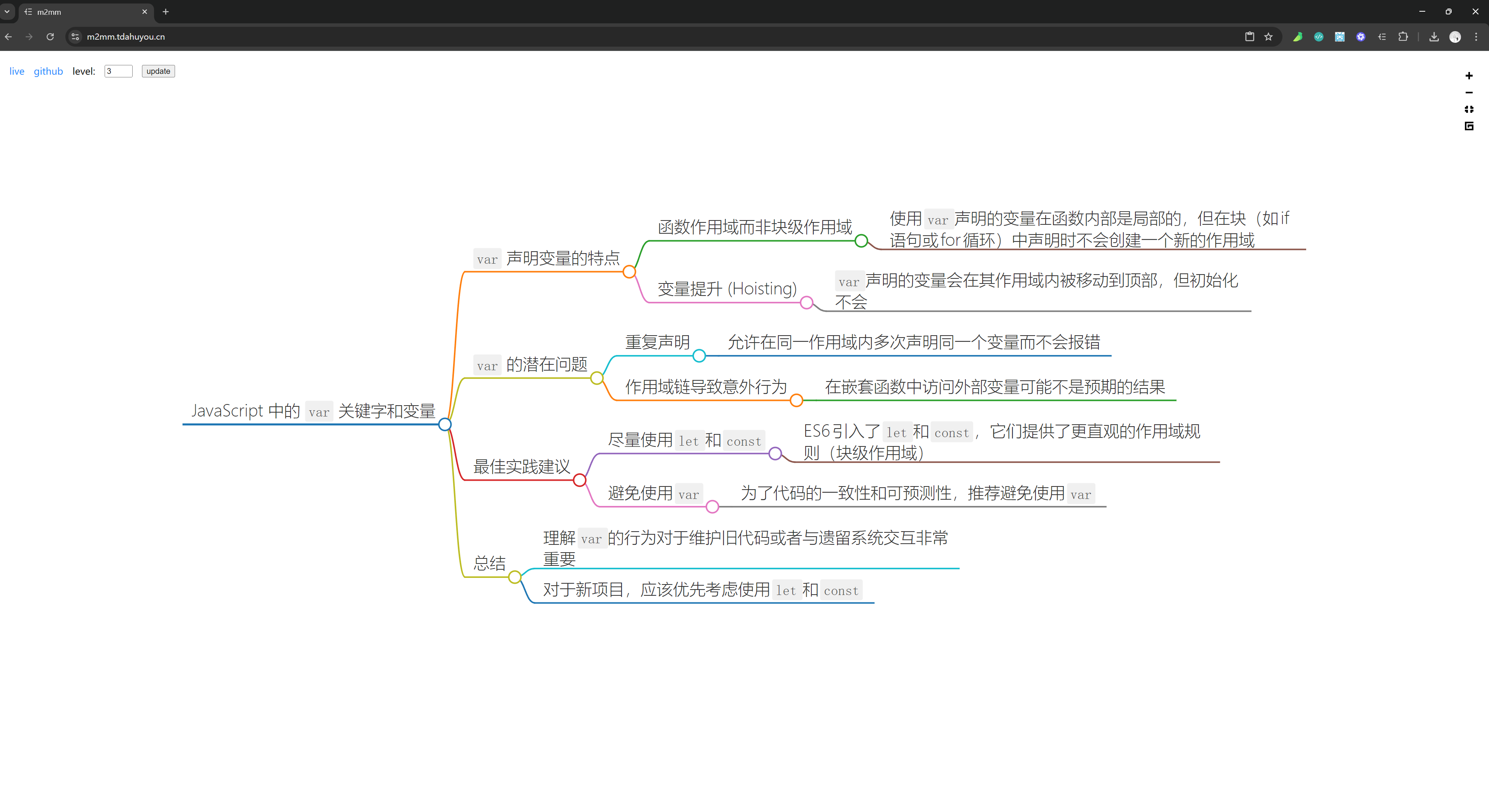1489x812 pixels.
Task: Click the green bird extension icon
Action: tap(1298, 37)
